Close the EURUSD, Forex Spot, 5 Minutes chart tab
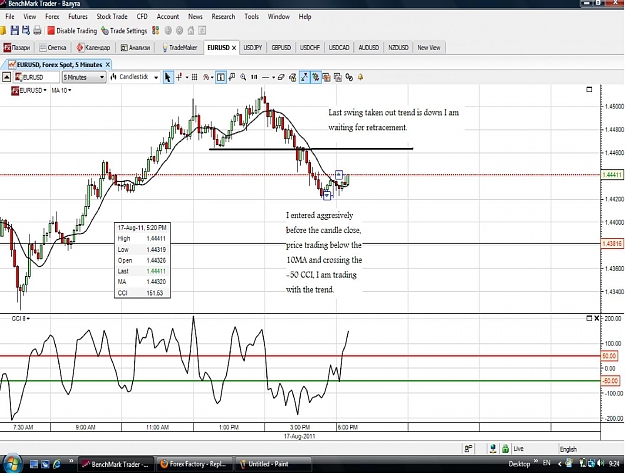 (108, 65)
